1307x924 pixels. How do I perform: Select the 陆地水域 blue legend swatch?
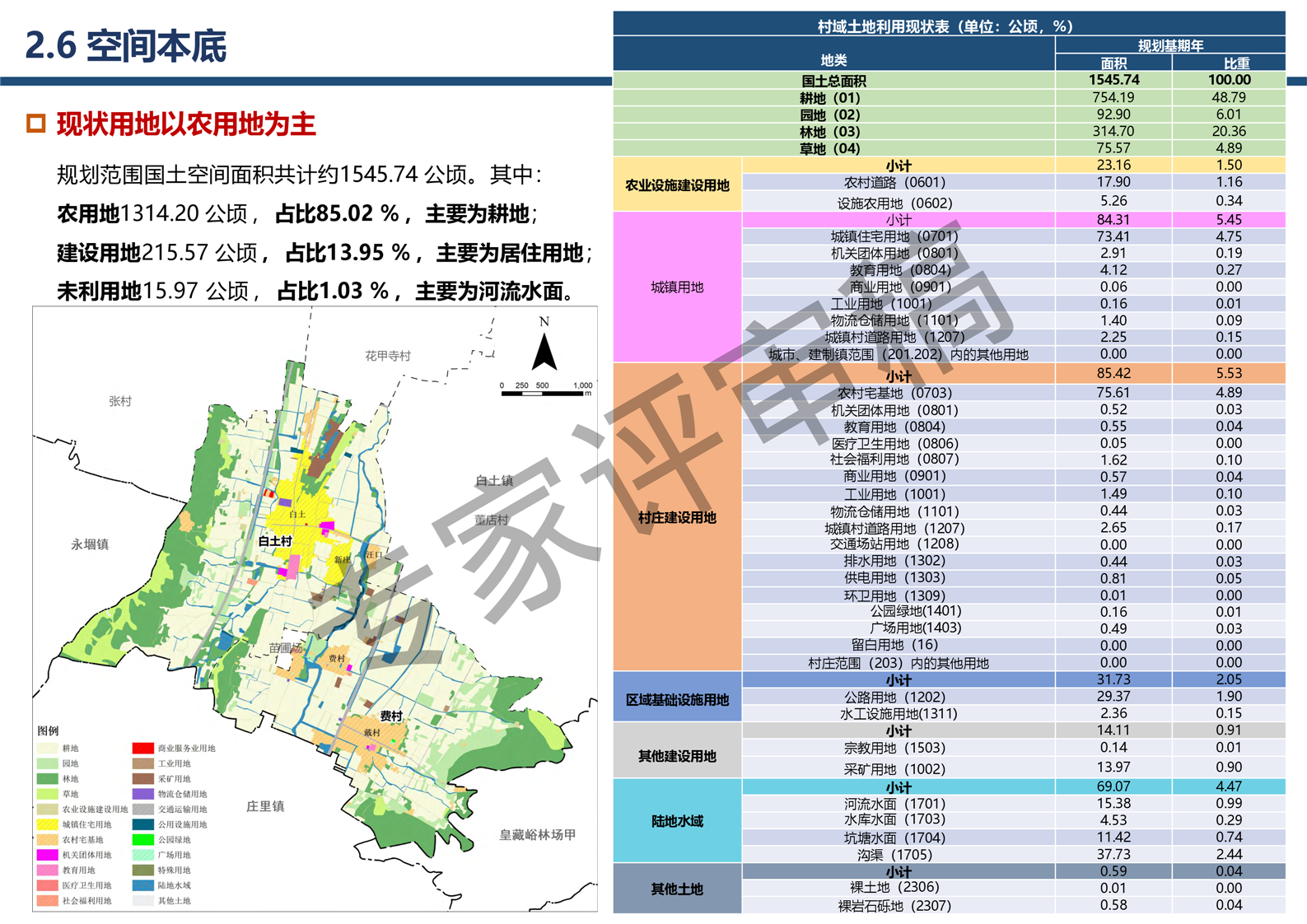(x=143, y=885)
